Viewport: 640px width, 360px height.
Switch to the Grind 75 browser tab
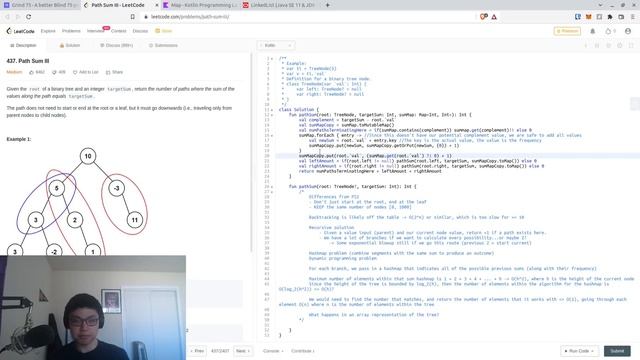(x=40, y=5)
